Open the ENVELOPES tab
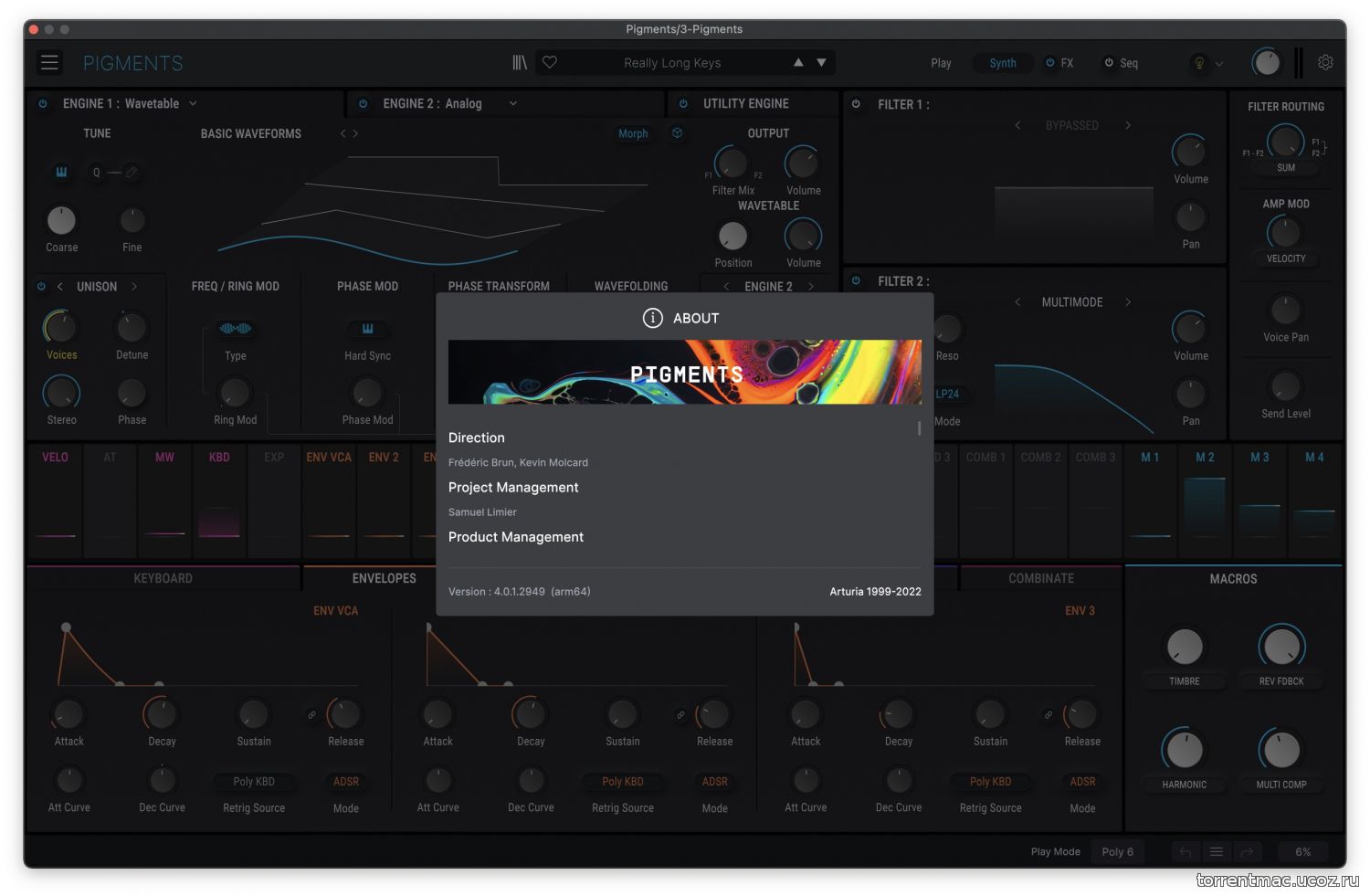 click(384, 579)
